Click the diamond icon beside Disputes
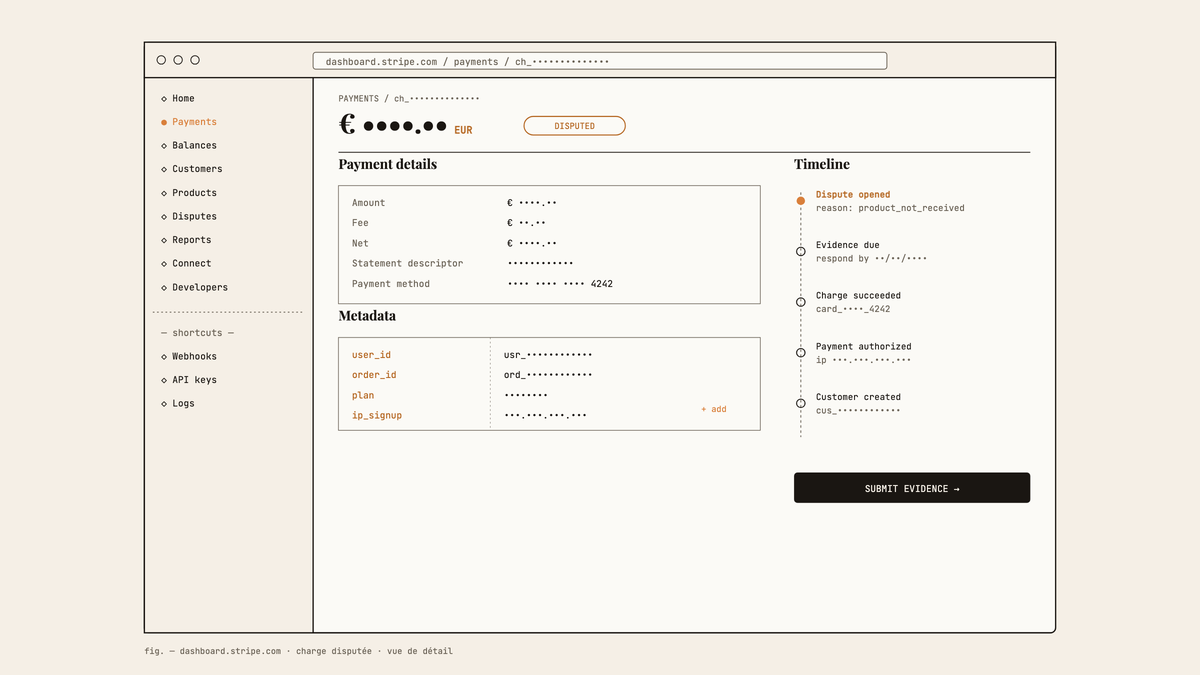 tap(164, 216)
